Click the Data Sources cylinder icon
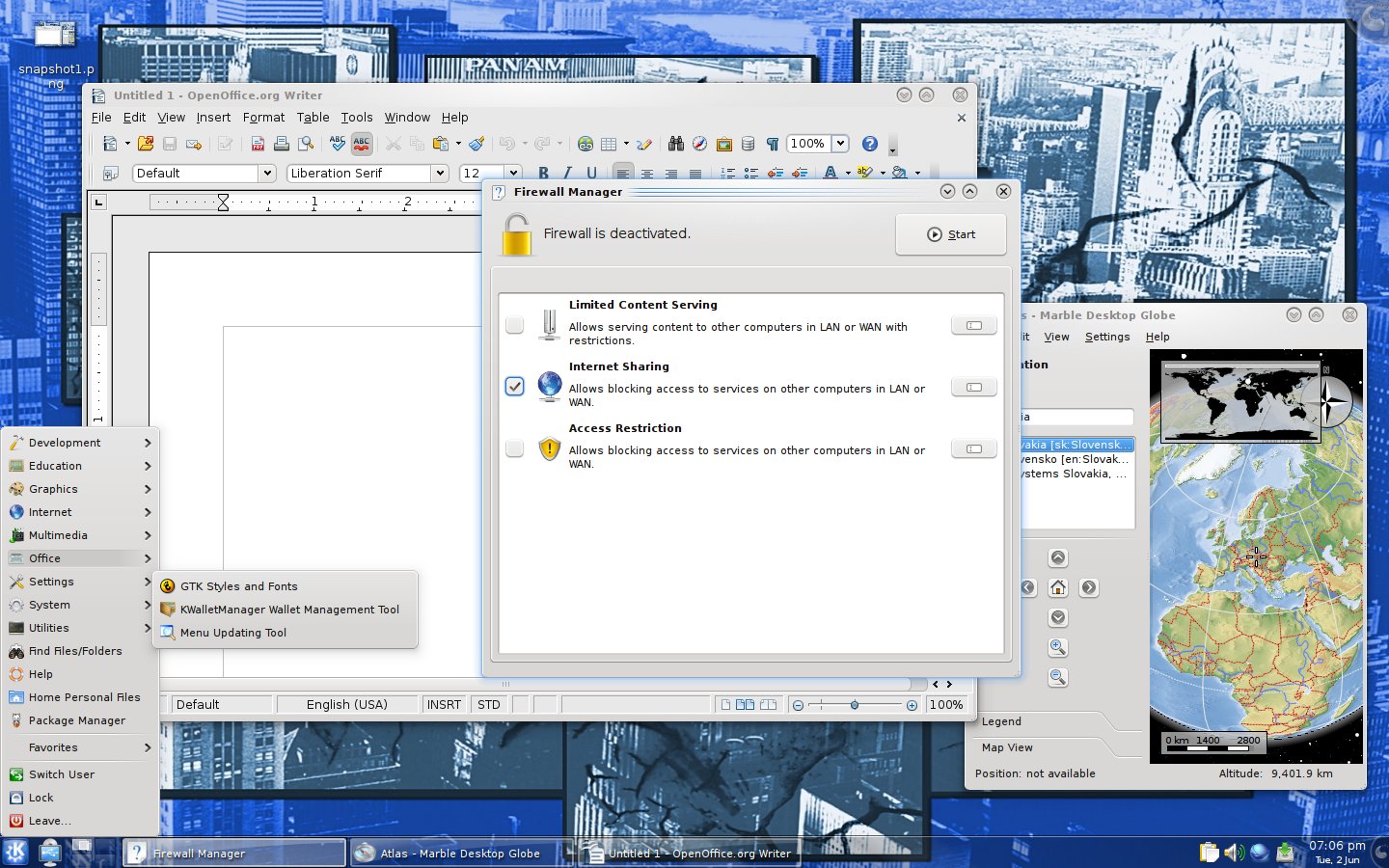Viewport: 1389px width, 868px height. click(x=748, y=144)
